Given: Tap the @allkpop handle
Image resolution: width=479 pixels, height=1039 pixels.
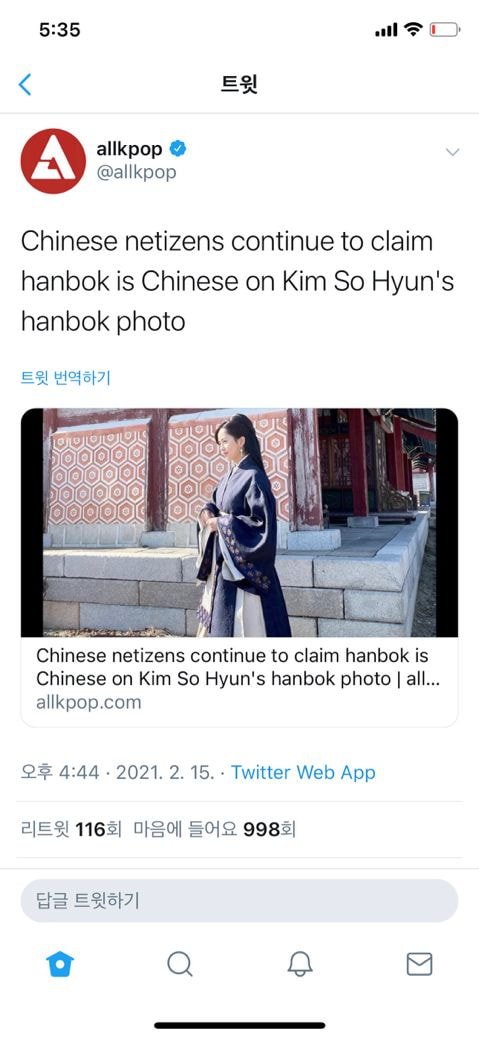Looking at the screenshot, I should click(136, 172).
